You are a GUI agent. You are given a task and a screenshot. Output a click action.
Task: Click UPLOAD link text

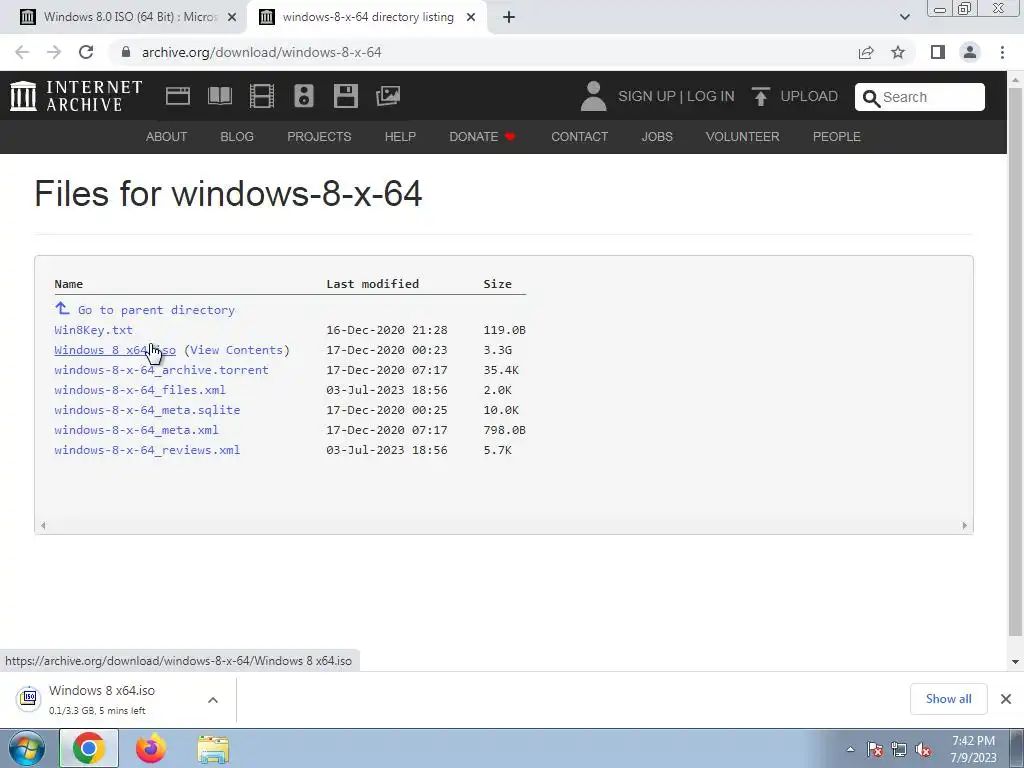coord(809,96)
